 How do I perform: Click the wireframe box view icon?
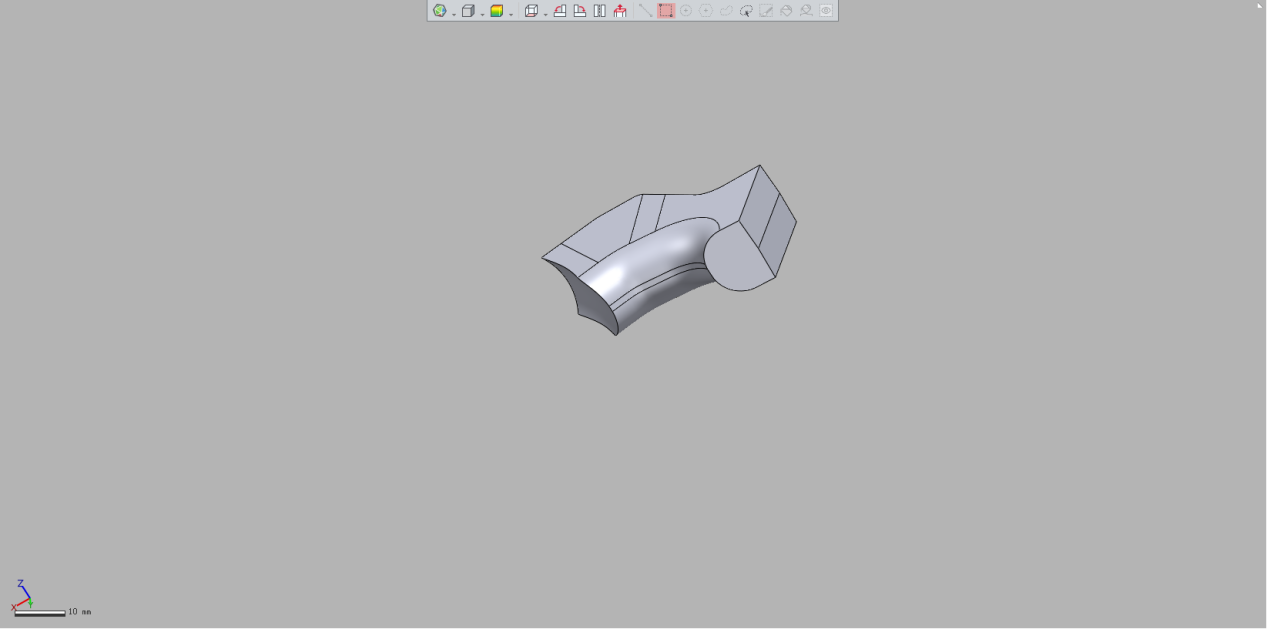pos(531,11)
